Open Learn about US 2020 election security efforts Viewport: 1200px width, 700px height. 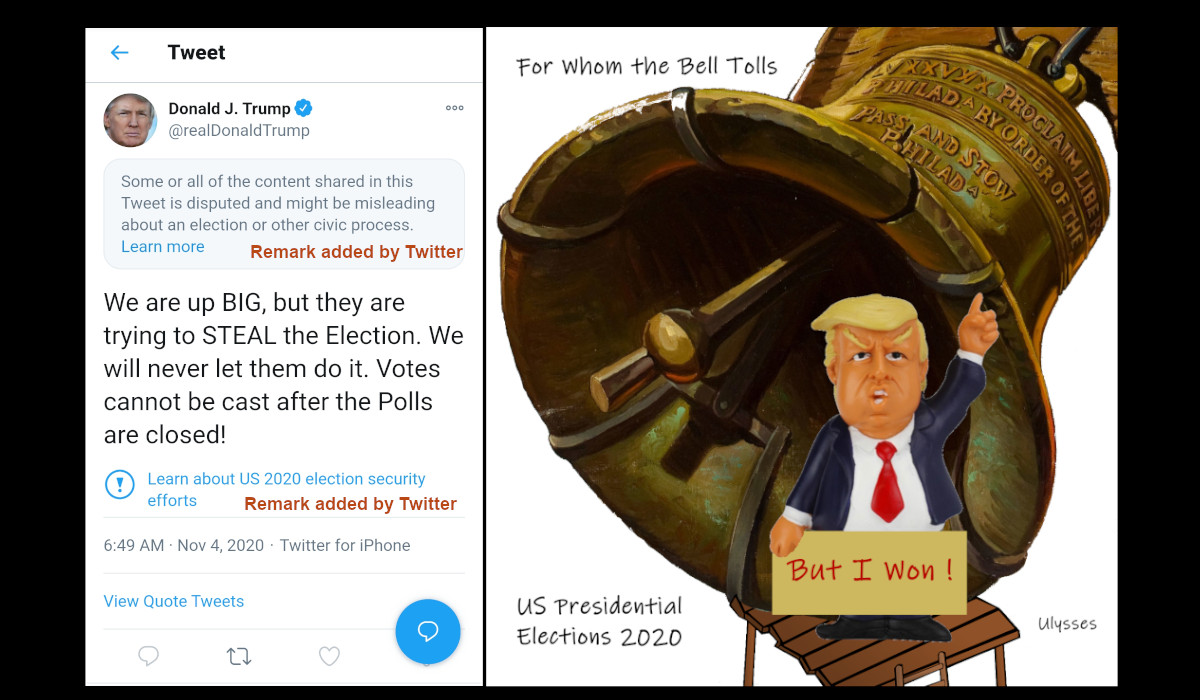coord(286,490)
